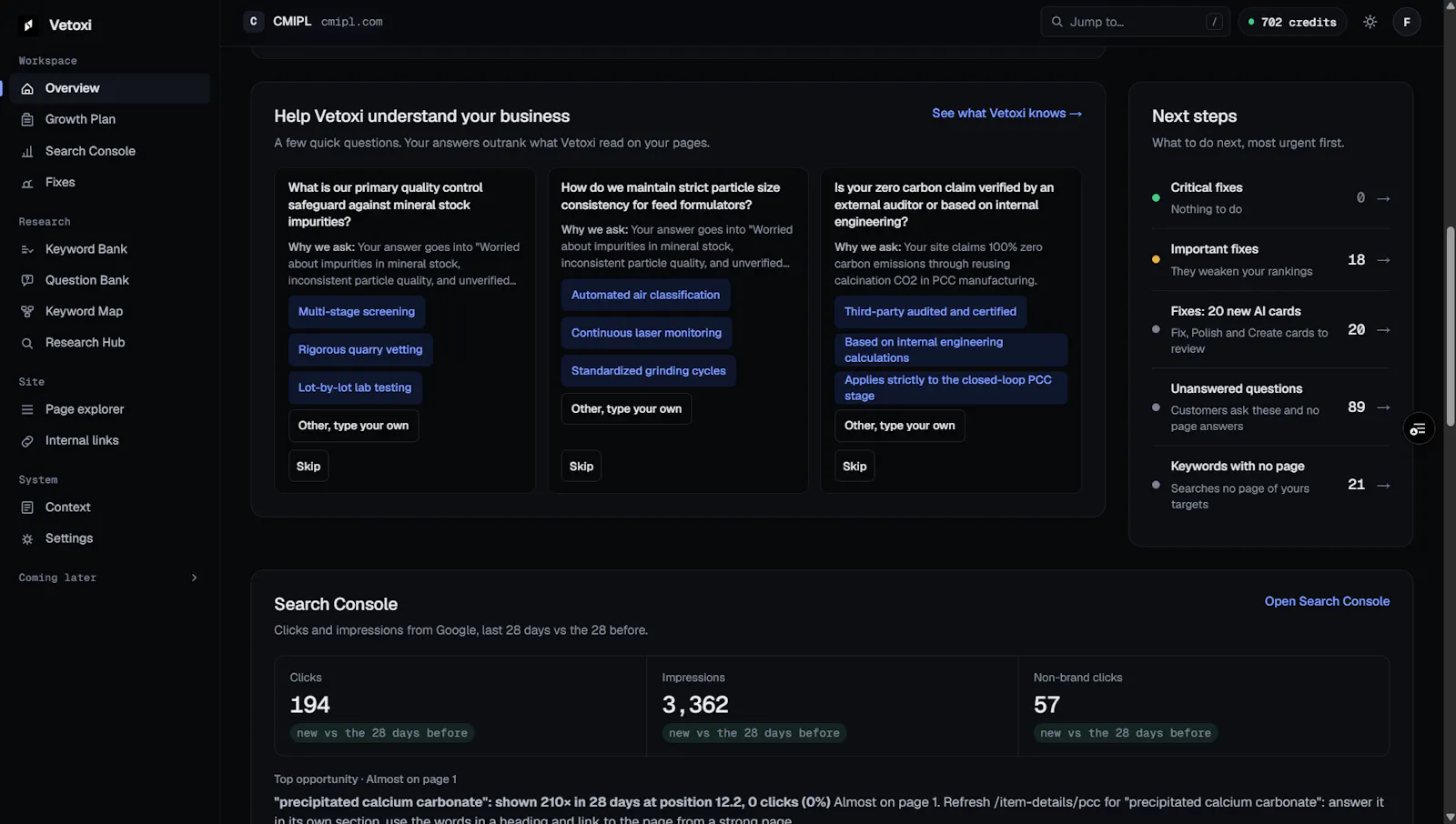Click the Search Console sidebar bar-chart icon
Viewport: 1456px width, 824px height.
(x=27, y=151)
